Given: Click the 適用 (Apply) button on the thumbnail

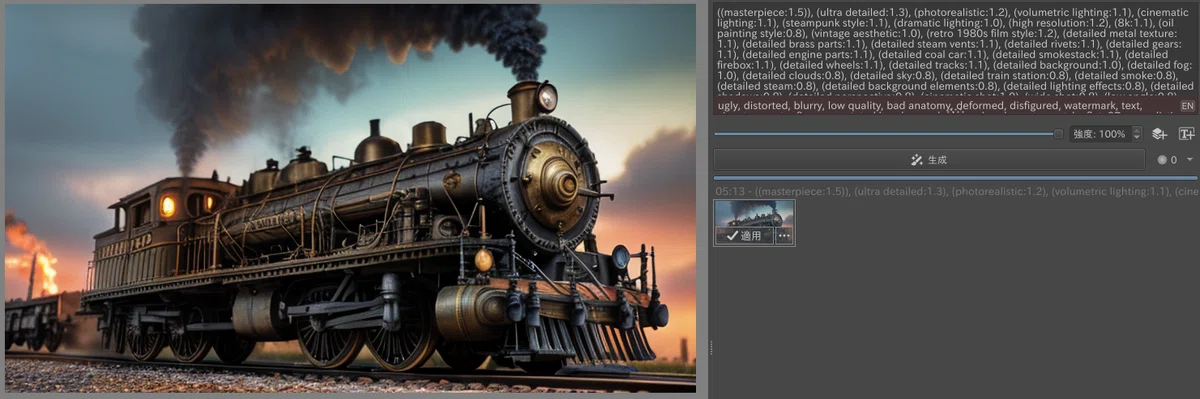Looking at the screenshot, I should (744, 236).
